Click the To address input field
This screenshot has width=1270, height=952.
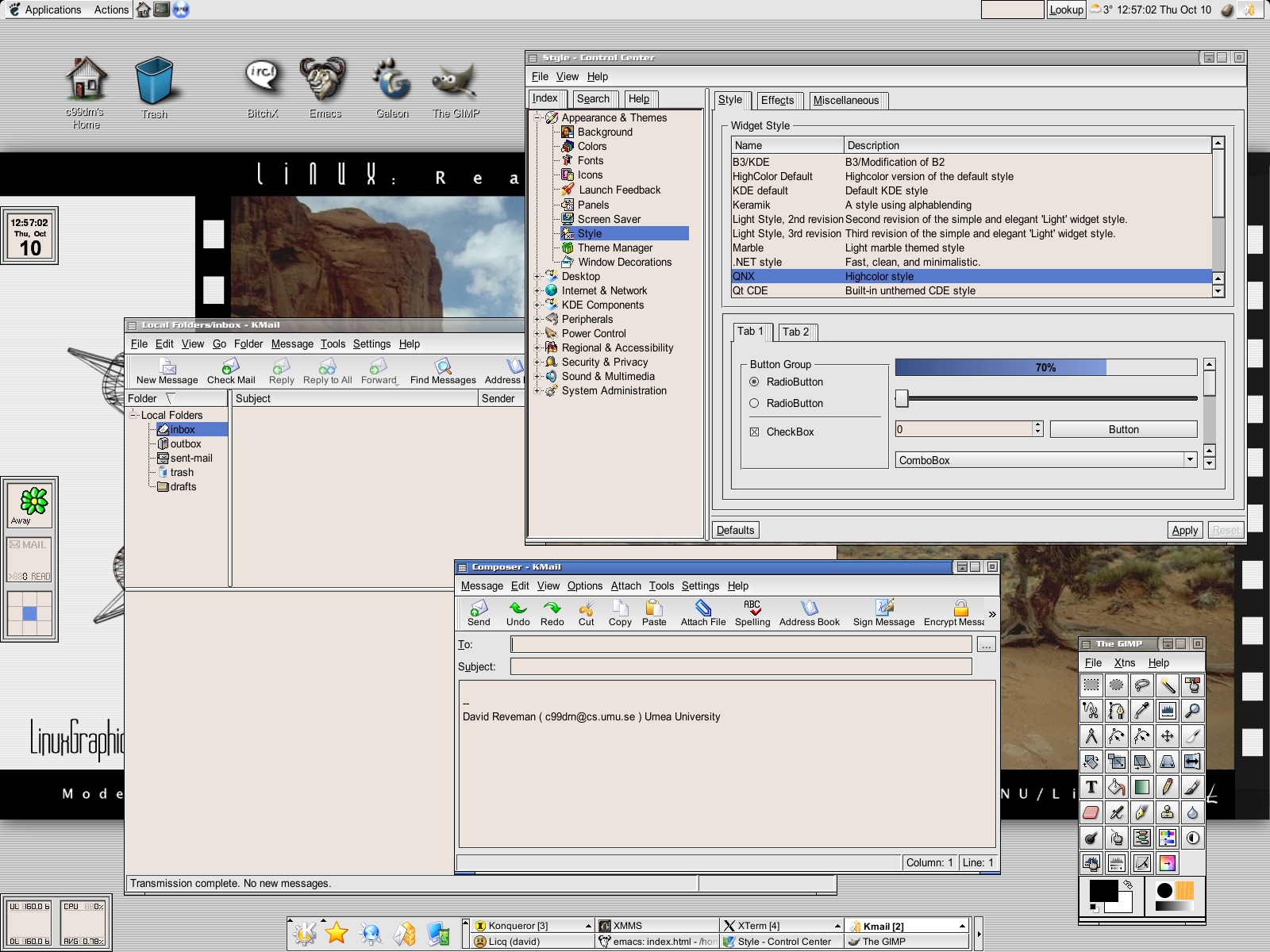(741, 645)
